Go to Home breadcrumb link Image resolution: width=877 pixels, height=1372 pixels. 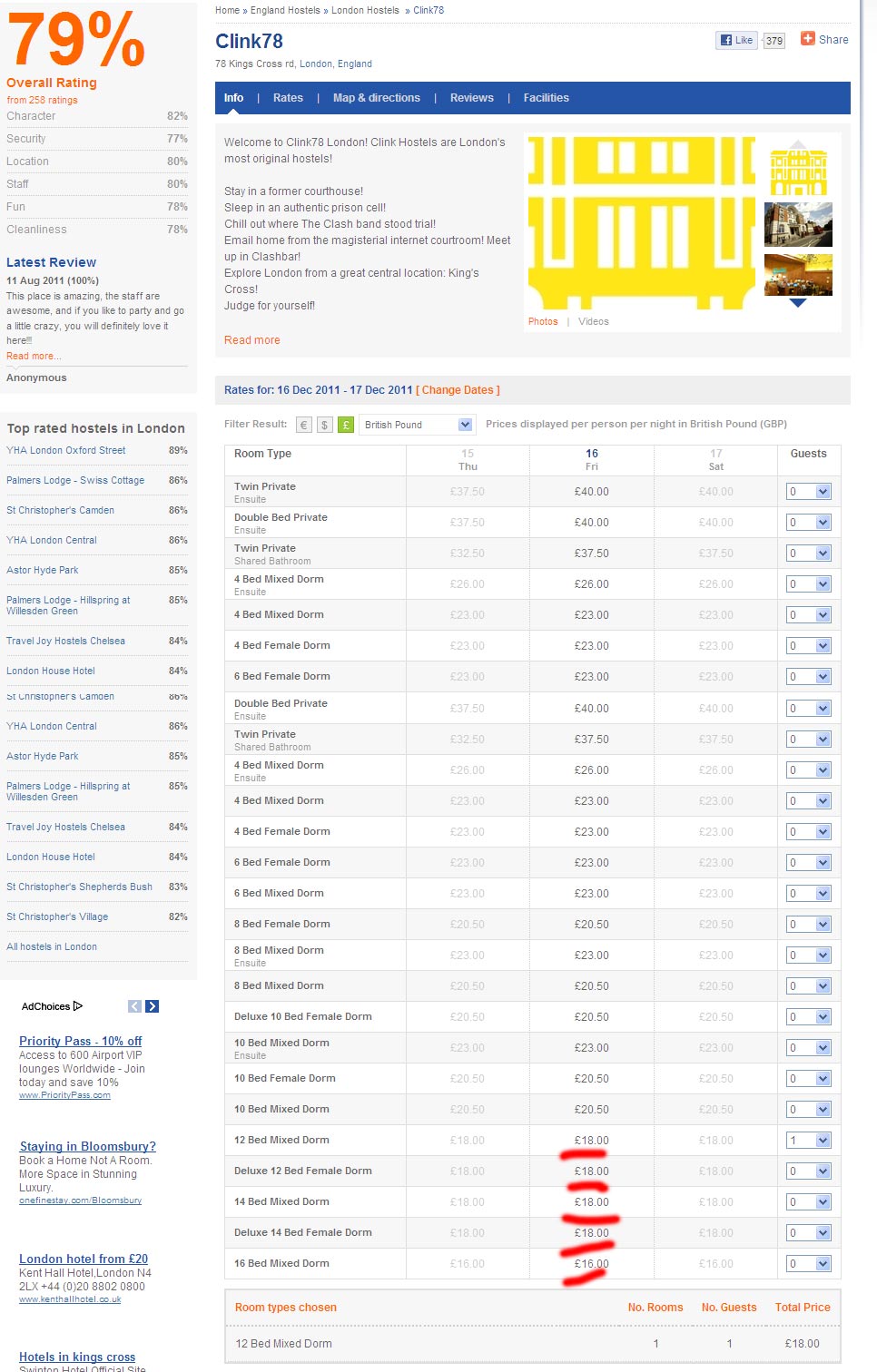click(228, 10)
